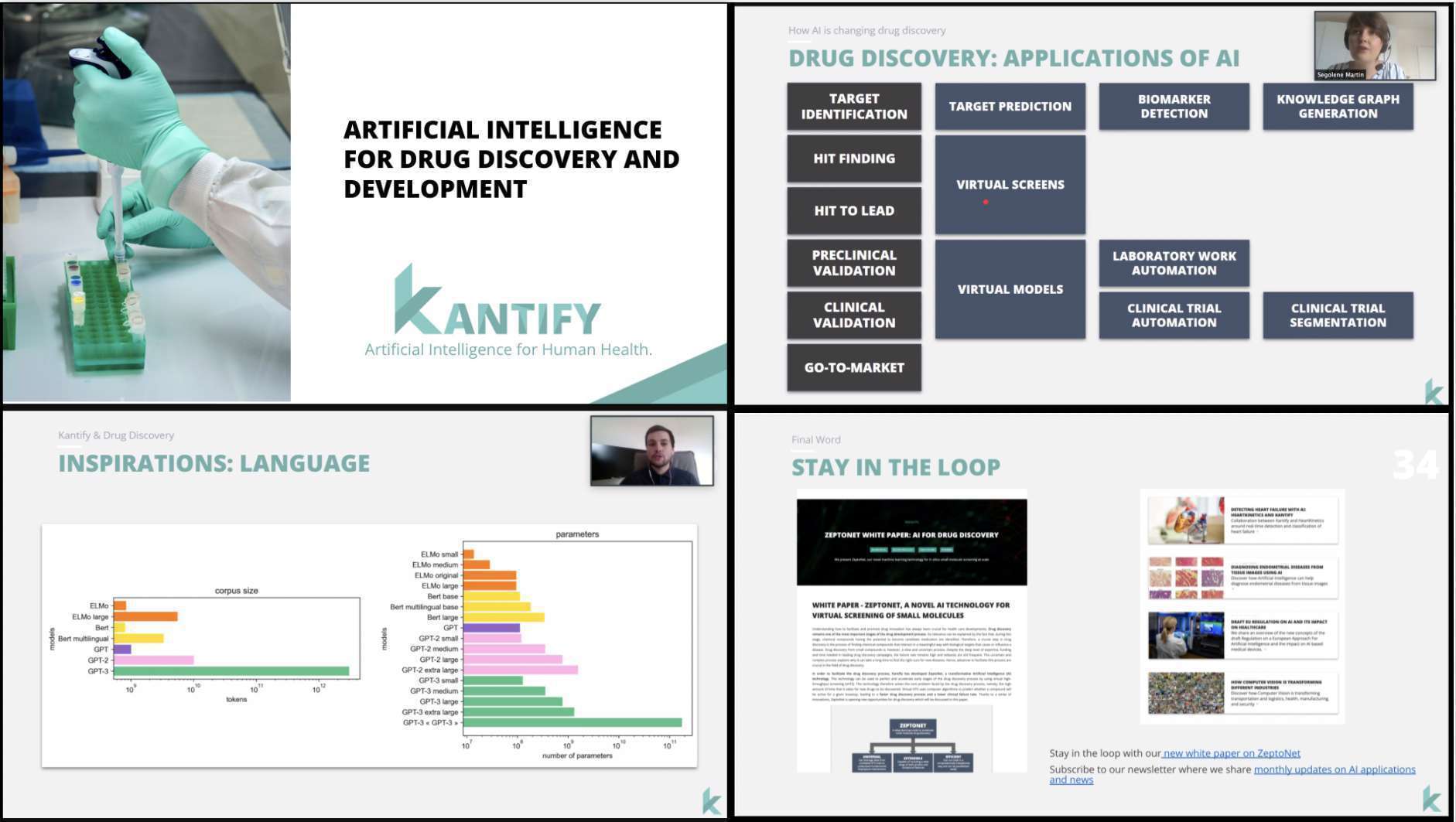
Task: Click the purple GPT bar in the parameters chart
Action: click(491, 628)
